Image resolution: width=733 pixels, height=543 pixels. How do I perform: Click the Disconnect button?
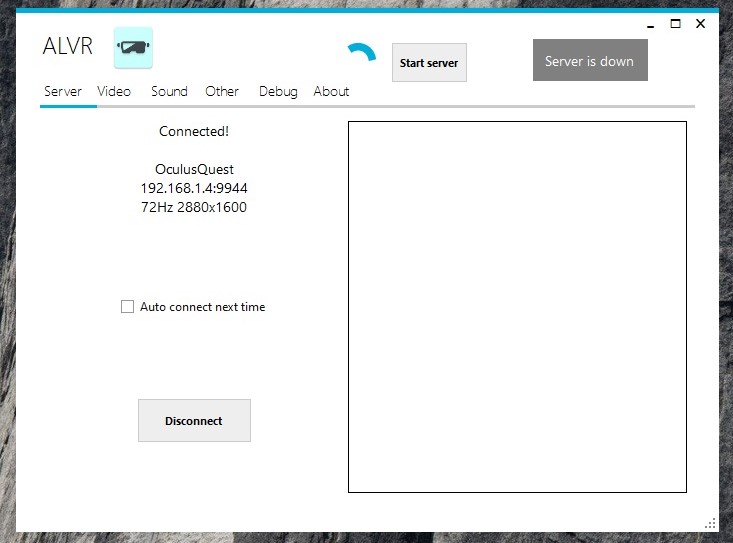coord(194,421)
